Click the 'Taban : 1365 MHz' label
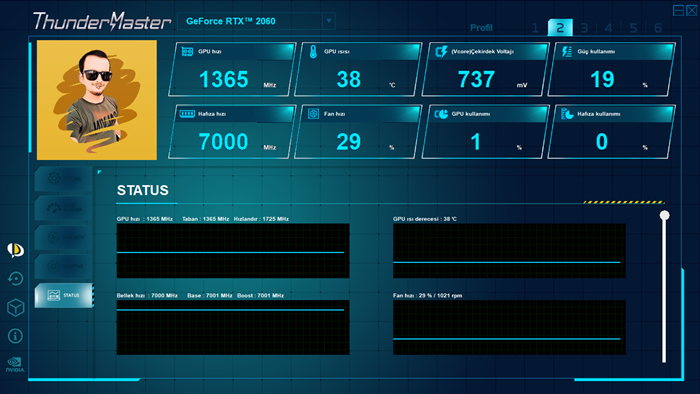This screenshot has height=394, width=700. point(206,219)
